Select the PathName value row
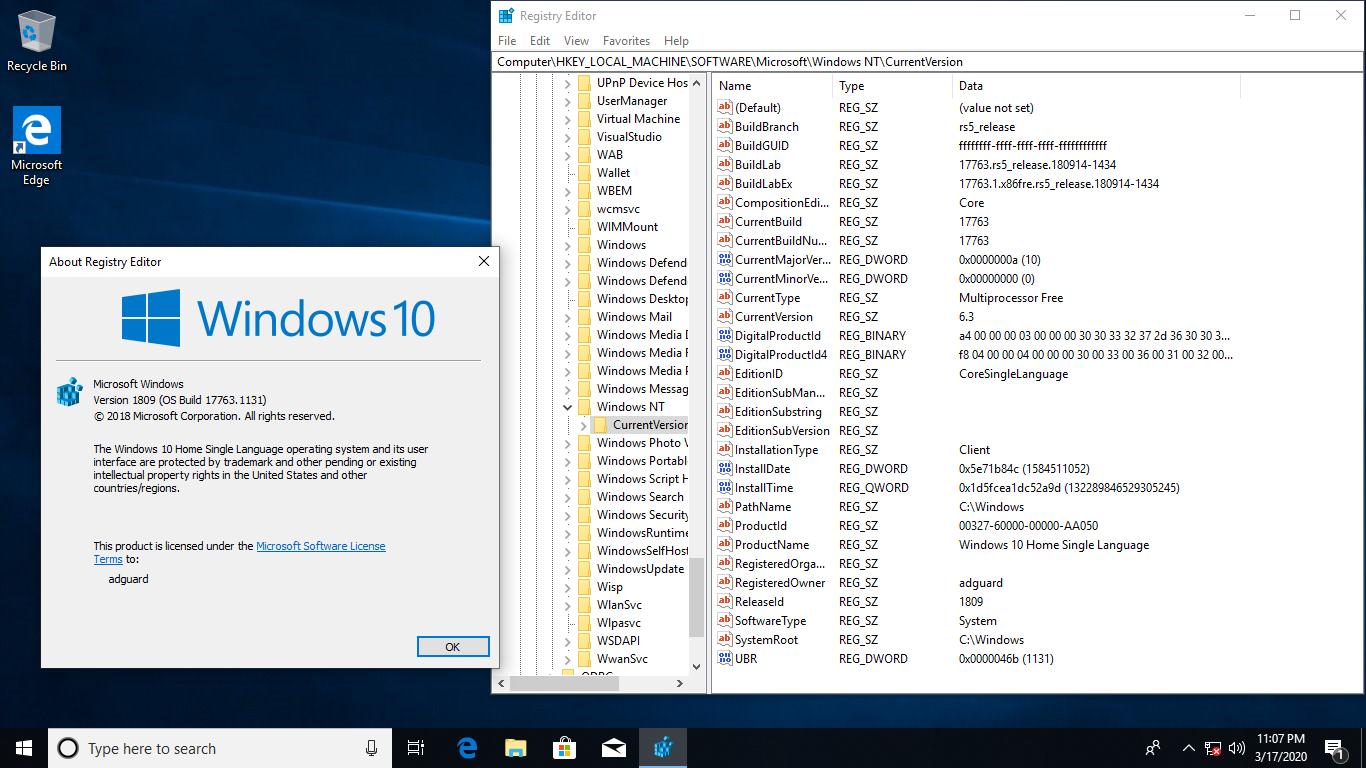 coord(1037,507)
